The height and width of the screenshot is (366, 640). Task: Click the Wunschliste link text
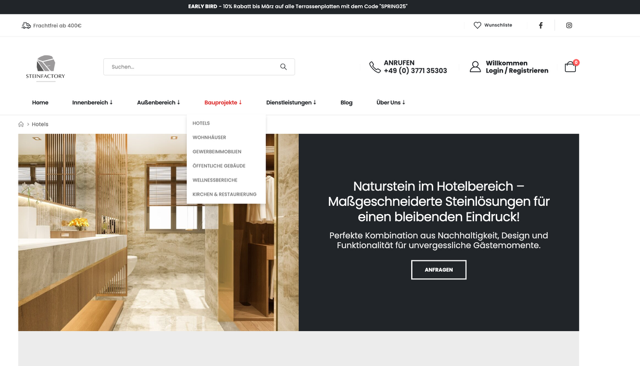pyautogui.click(x=498, y=25)
